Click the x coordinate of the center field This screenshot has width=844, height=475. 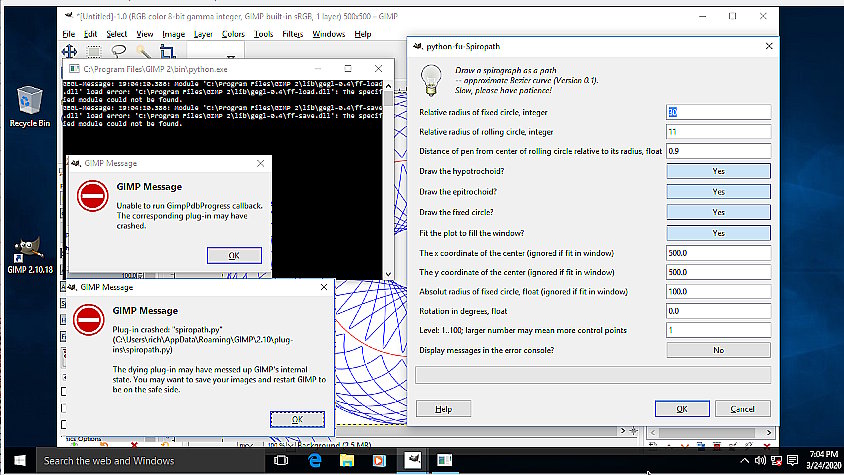coord(718,253)
